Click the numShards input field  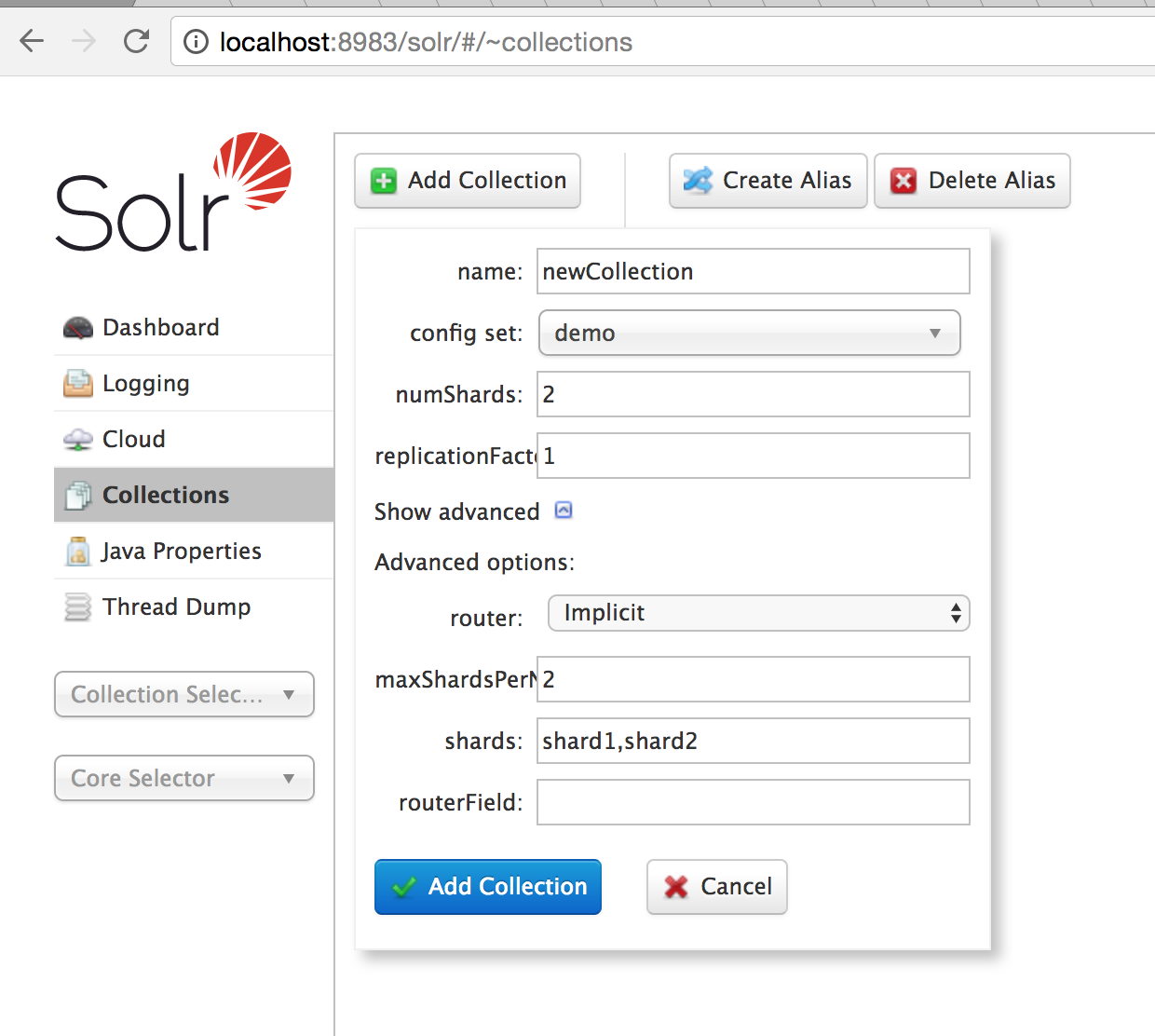pos(754,394)
